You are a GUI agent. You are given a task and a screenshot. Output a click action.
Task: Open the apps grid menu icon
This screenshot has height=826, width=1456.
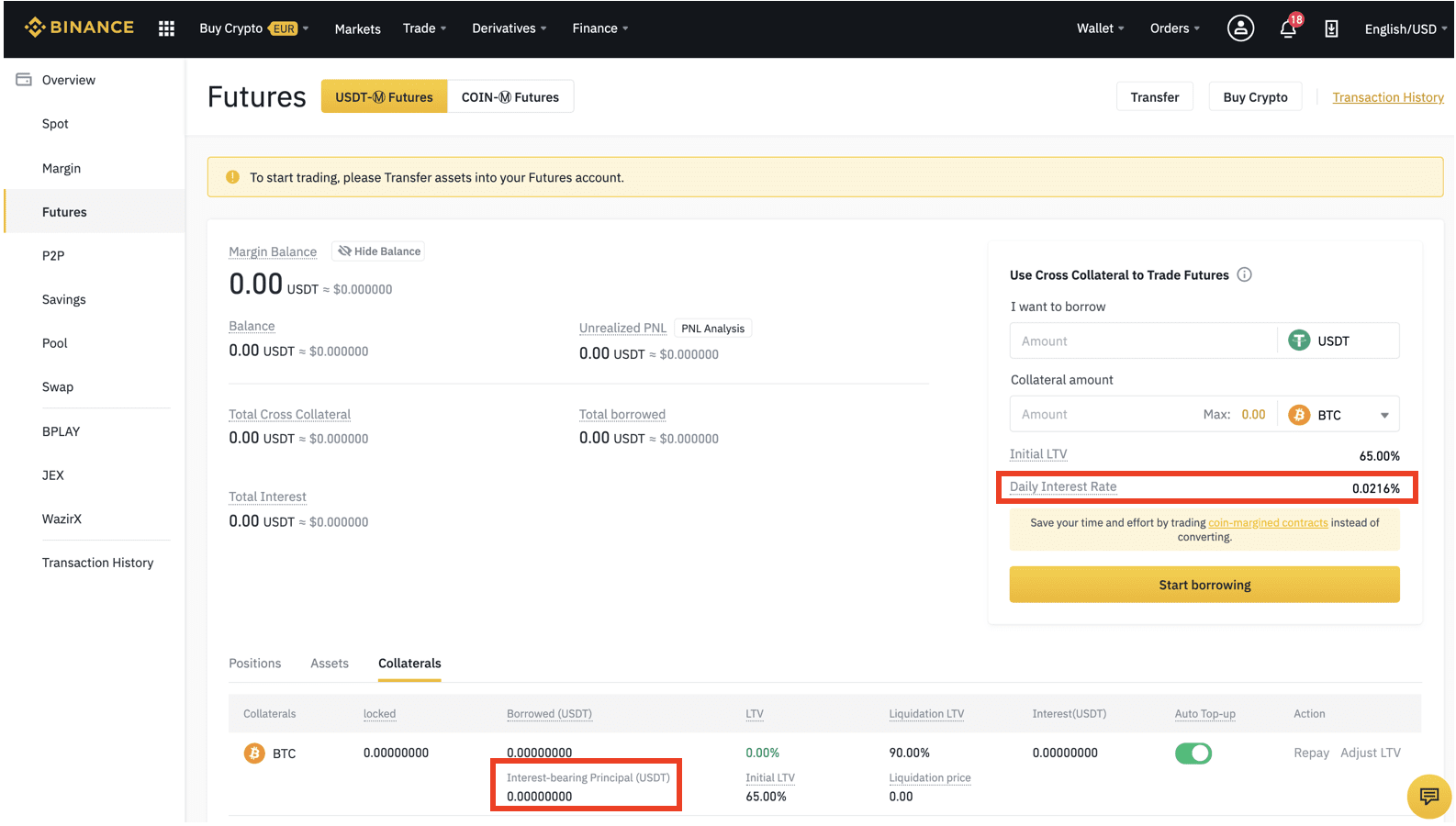(166, 28)
